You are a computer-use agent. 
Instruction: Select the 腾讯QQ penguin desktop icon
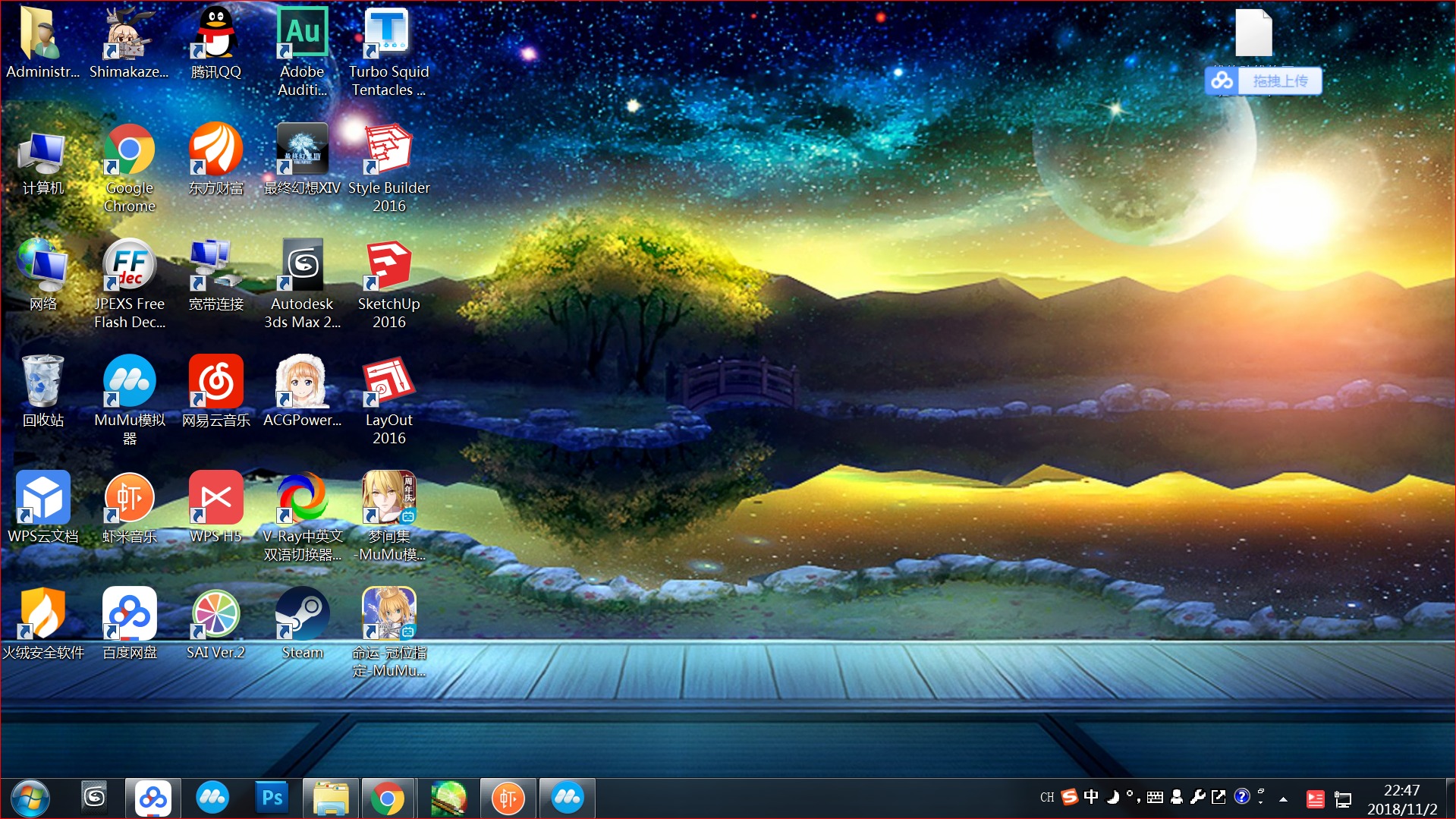tap(215, 43)
